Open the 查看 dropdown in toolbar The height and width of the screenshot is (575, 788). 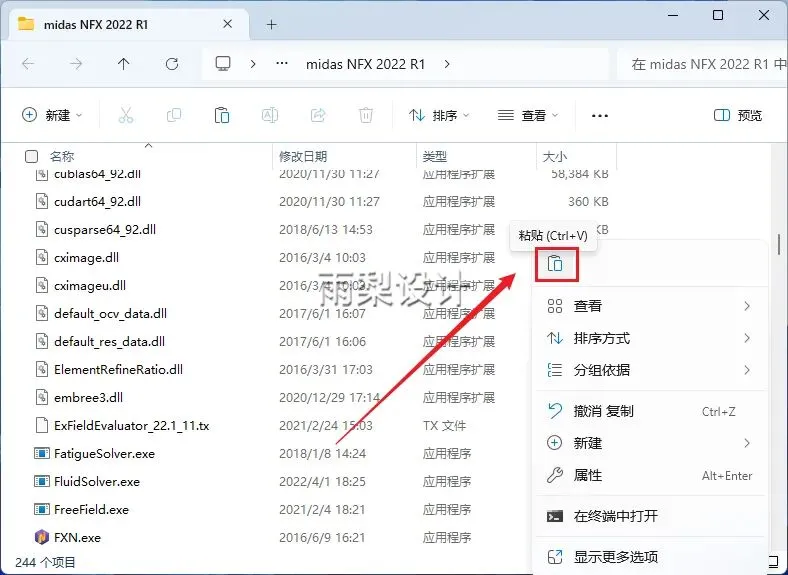coord(528,115)
